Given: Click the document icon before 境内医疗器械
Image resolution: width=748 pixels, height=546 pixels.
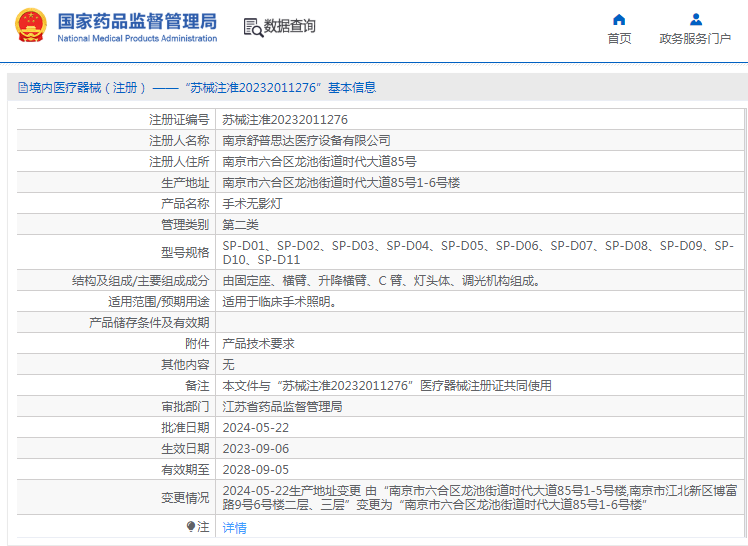Looking at the screenshot, I should (22, 88).
